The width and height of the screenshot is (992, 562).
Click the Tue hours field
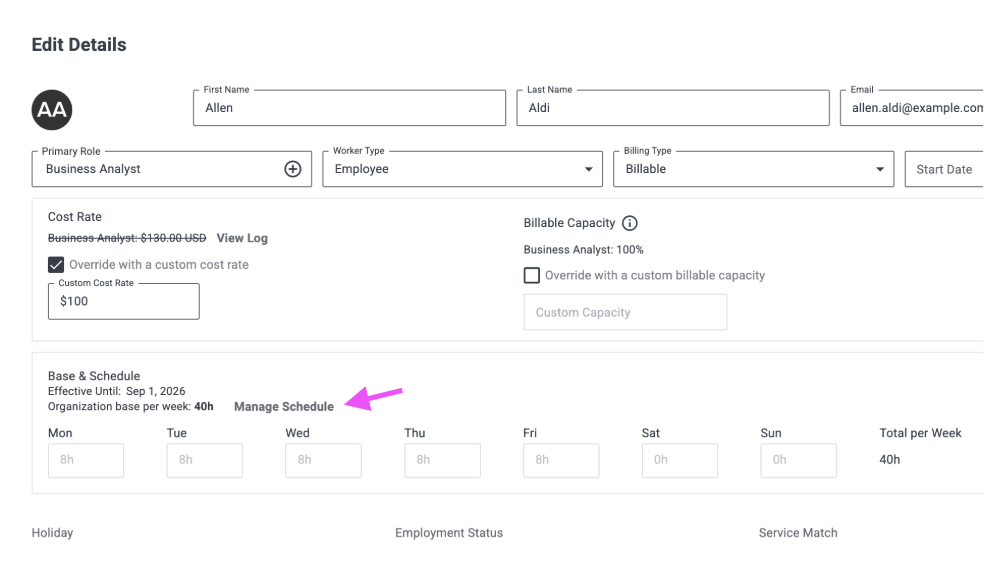pyautogui.click(x=204, y=460)
